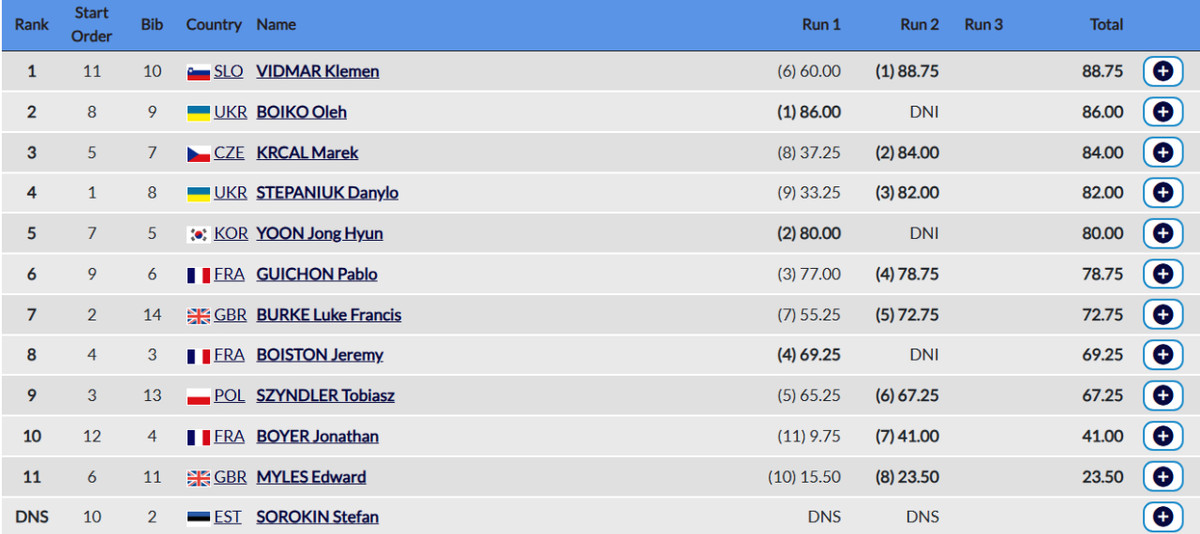Expand YOON Jong Hyun's result row

tap(1162, 234)
